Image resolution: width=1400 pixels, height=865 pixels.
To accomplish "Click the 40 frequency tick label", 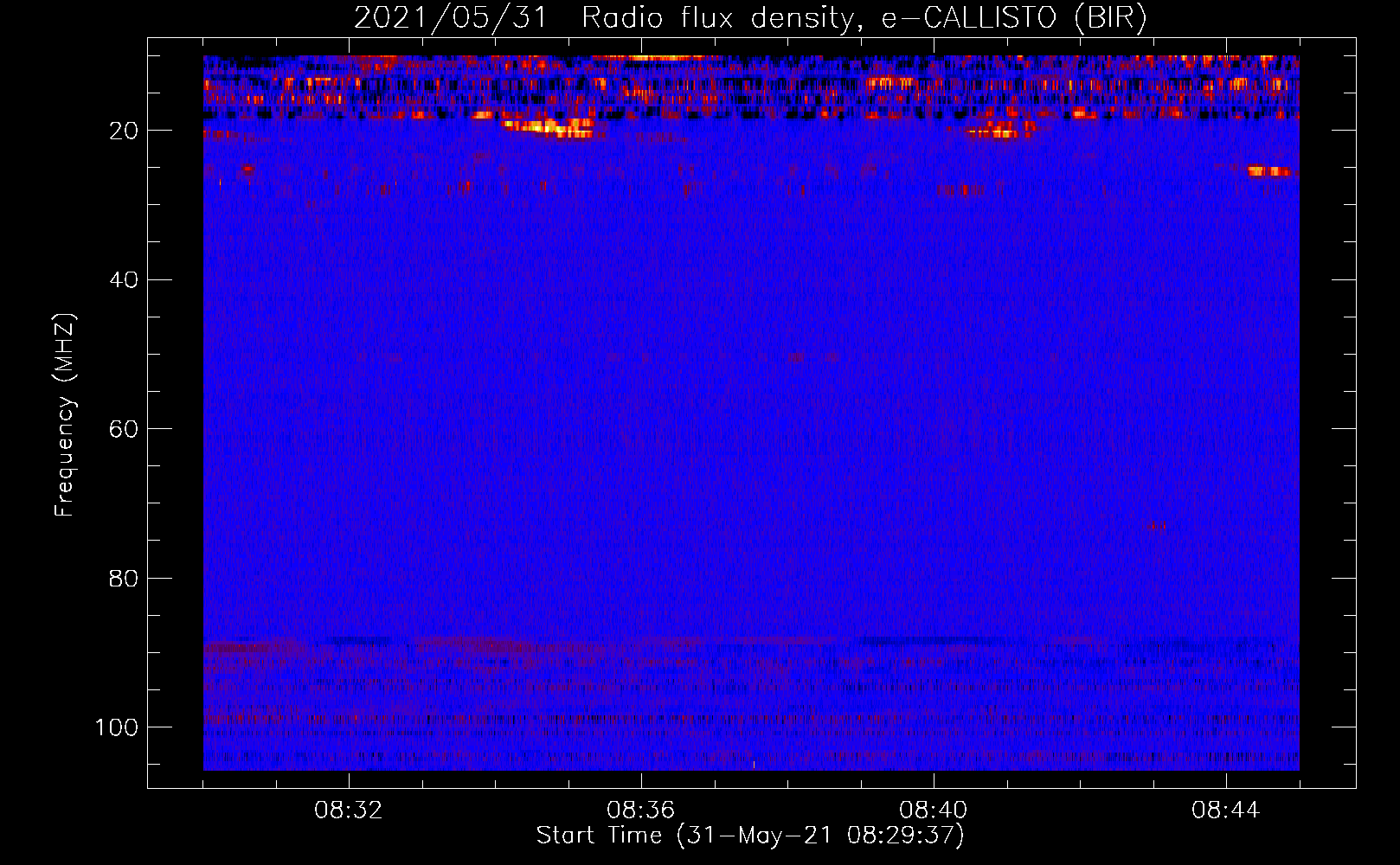I will point(125,280).
